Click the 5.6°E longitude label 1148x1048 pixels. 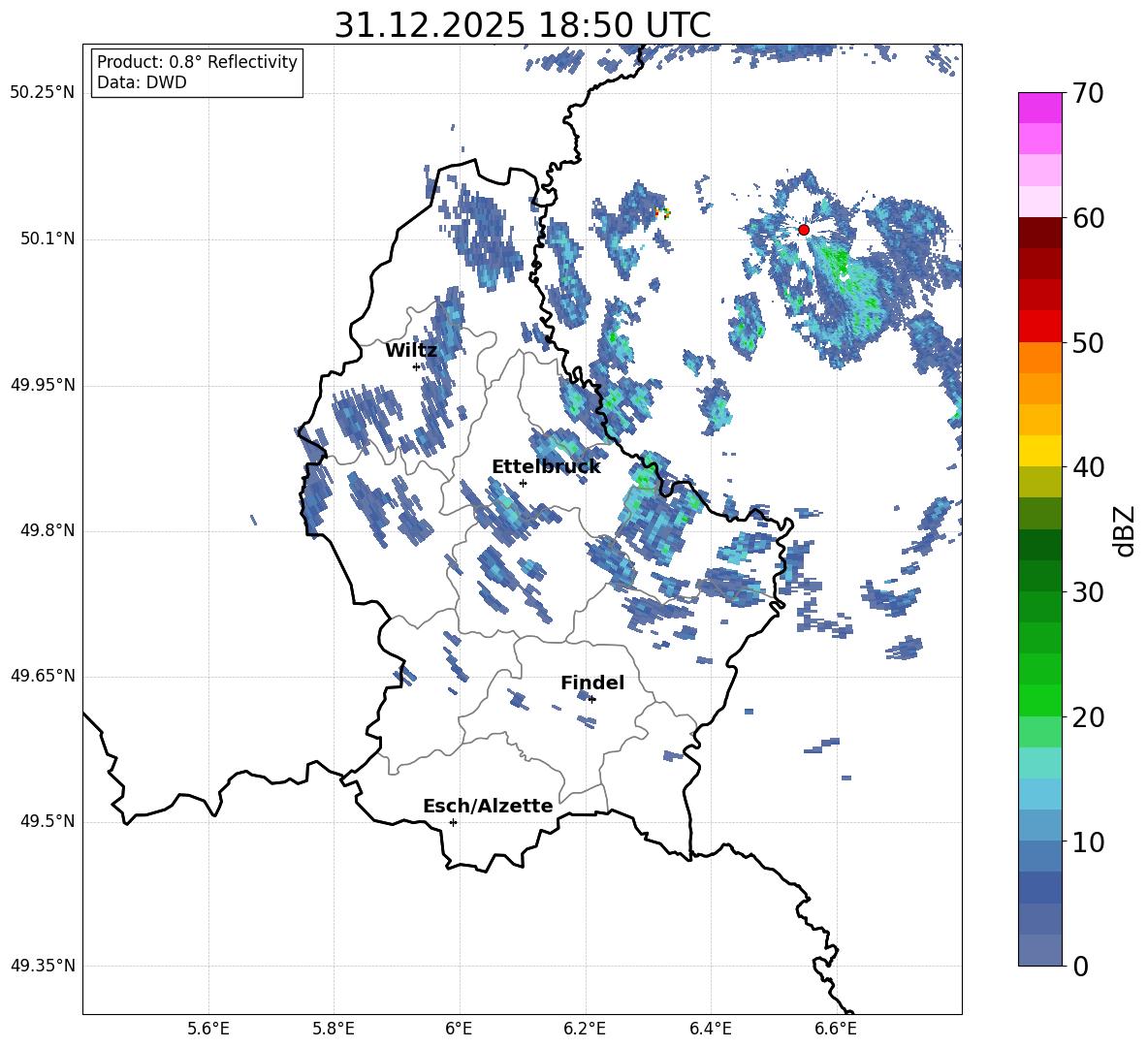tap(208, 1029)
